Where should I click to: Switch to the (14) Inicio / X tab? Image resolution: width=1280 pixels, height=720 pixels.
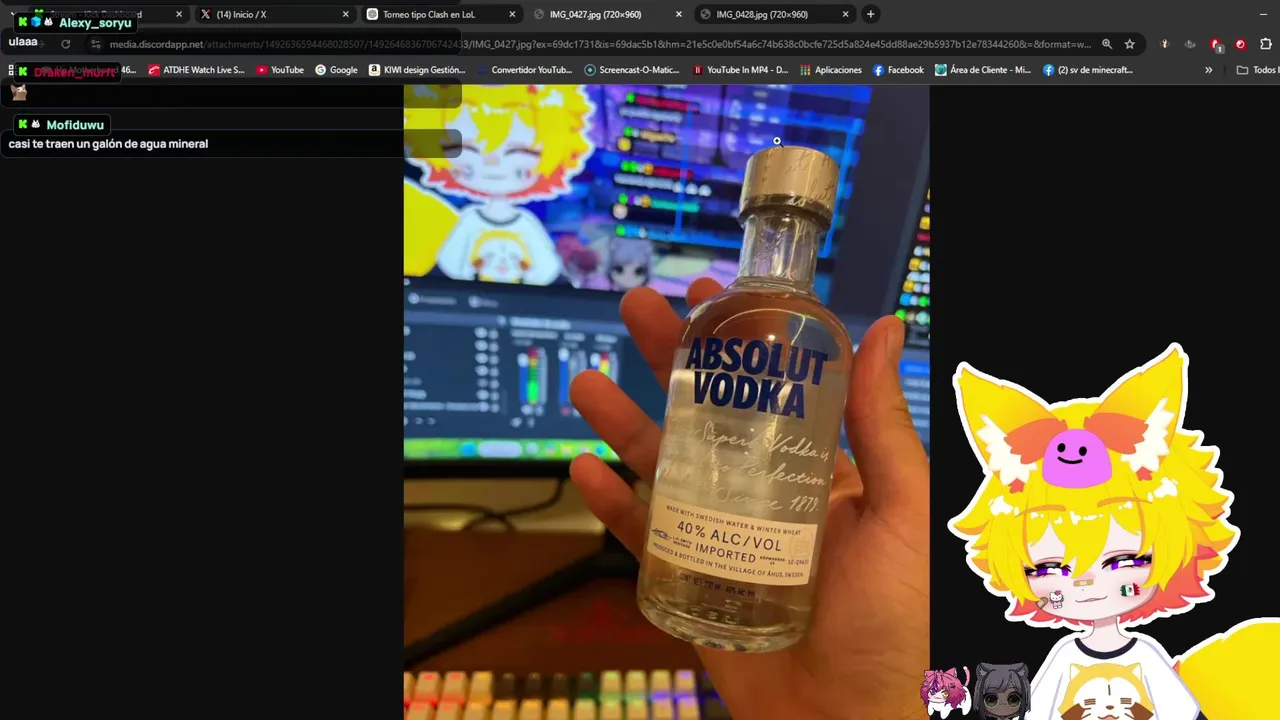275,14
